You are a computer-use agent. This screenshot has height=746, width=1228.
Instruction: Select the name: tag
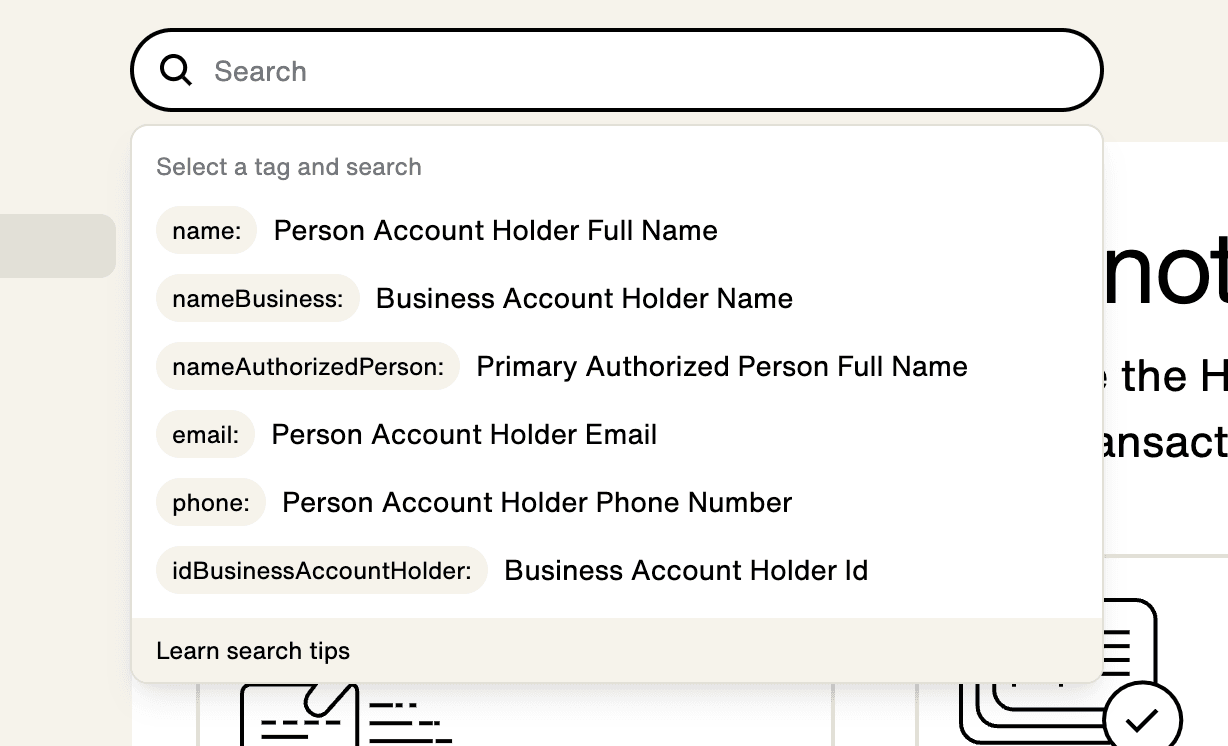(x=207, y=230)
